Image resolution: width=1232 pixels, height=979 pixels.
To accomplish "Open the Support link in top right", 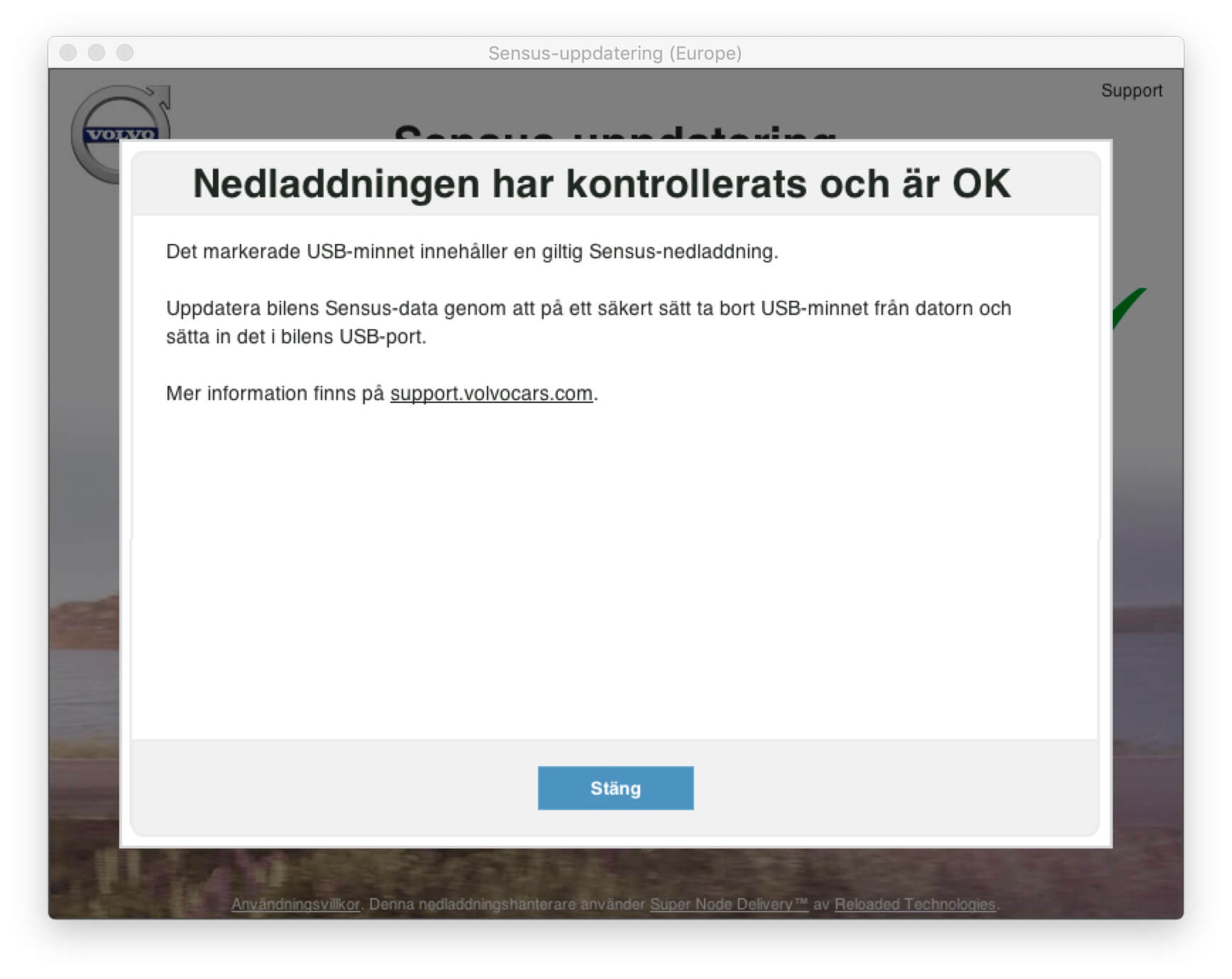I will coord(1131,90).
